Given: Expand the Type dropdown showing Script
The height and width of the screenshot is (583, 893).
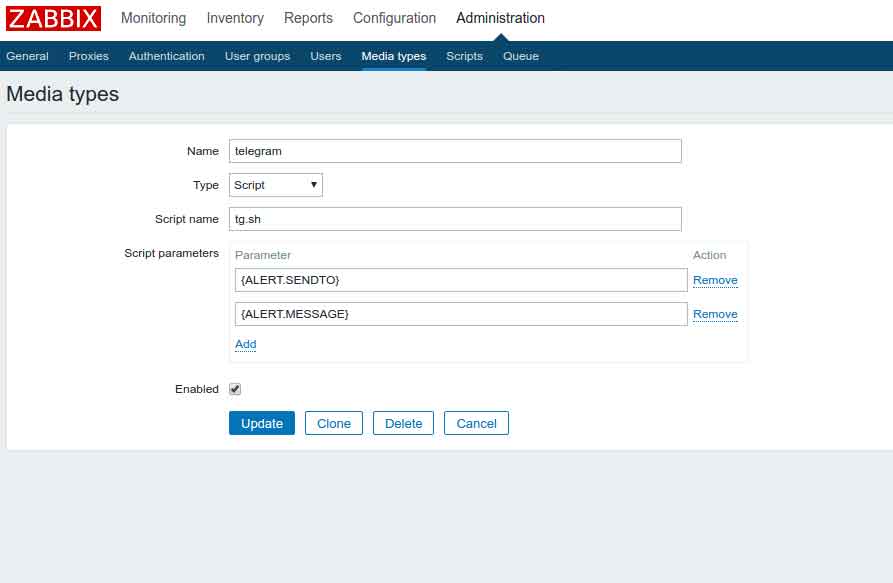Looking at the screenshot, I should [x=276, y=185].
